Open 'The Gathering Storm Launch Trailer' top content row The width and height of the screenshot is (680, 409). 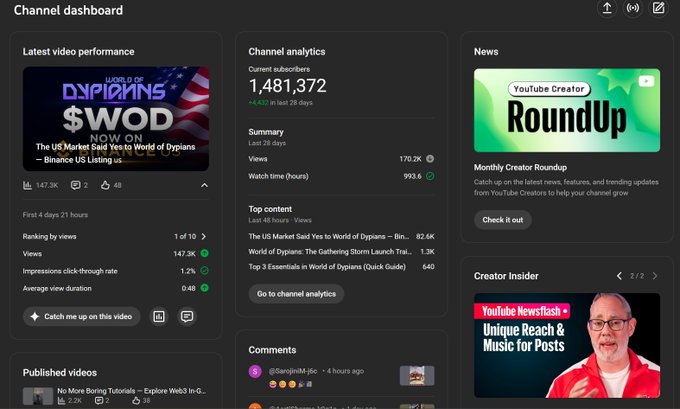[x=341, y=252]
